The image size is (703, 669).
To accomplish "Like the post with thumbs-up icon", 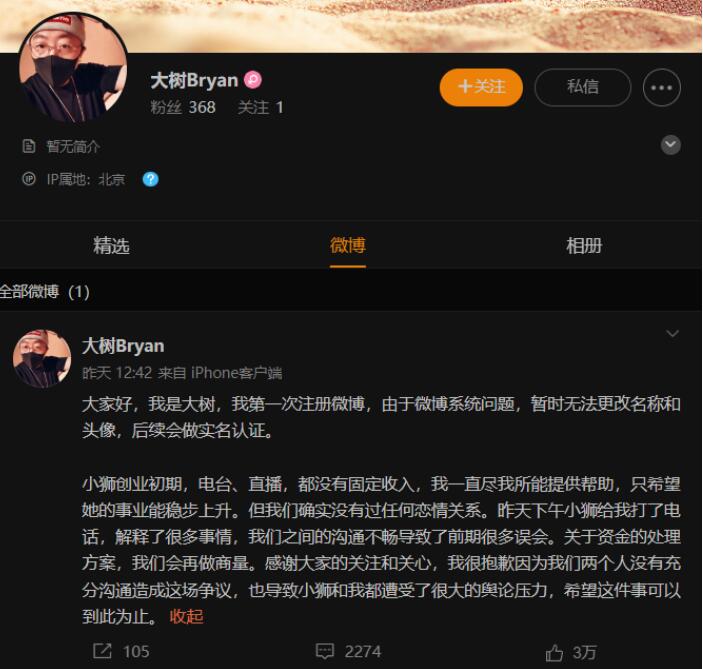I will [554, 653].
